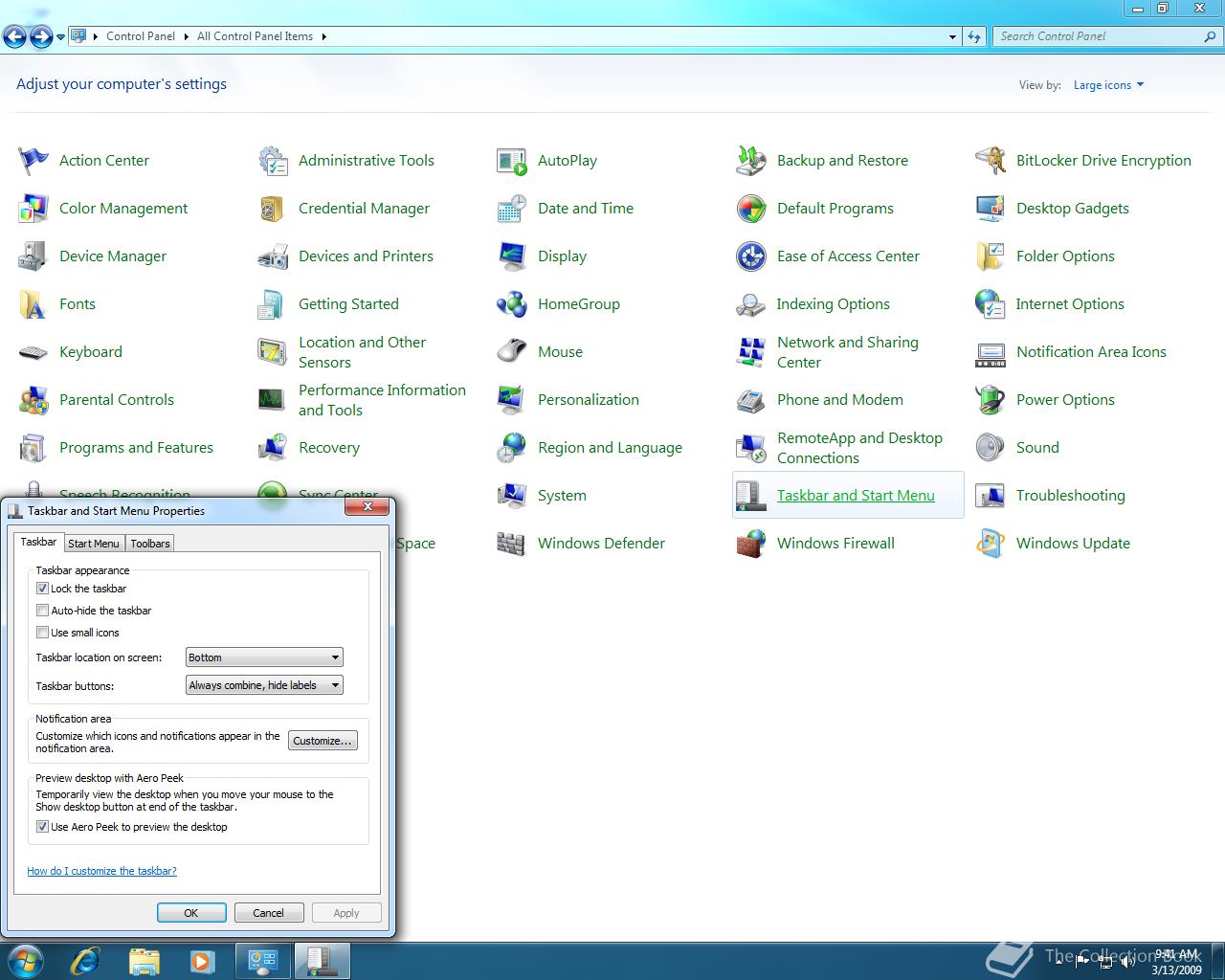Open the HomeGroup icon
Viewport: 1225px width, 980px height.
[512, 304]
